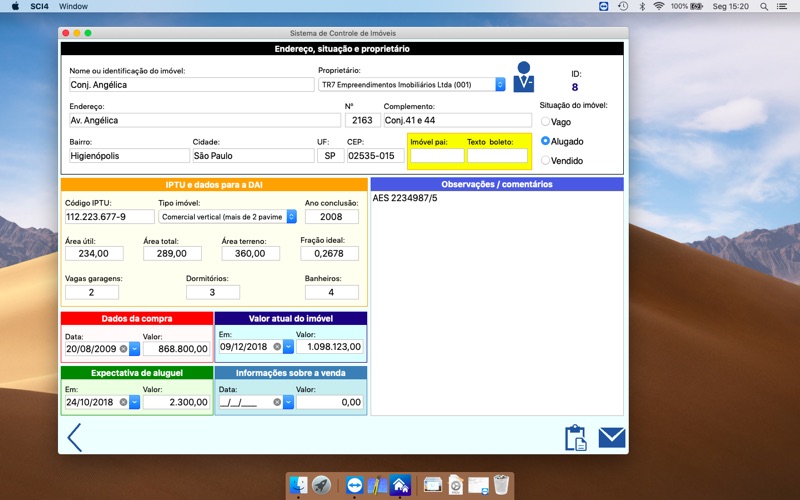Click the Ano conclusão field
Viewport: 800px width, 500px height.
click(332, 217)
